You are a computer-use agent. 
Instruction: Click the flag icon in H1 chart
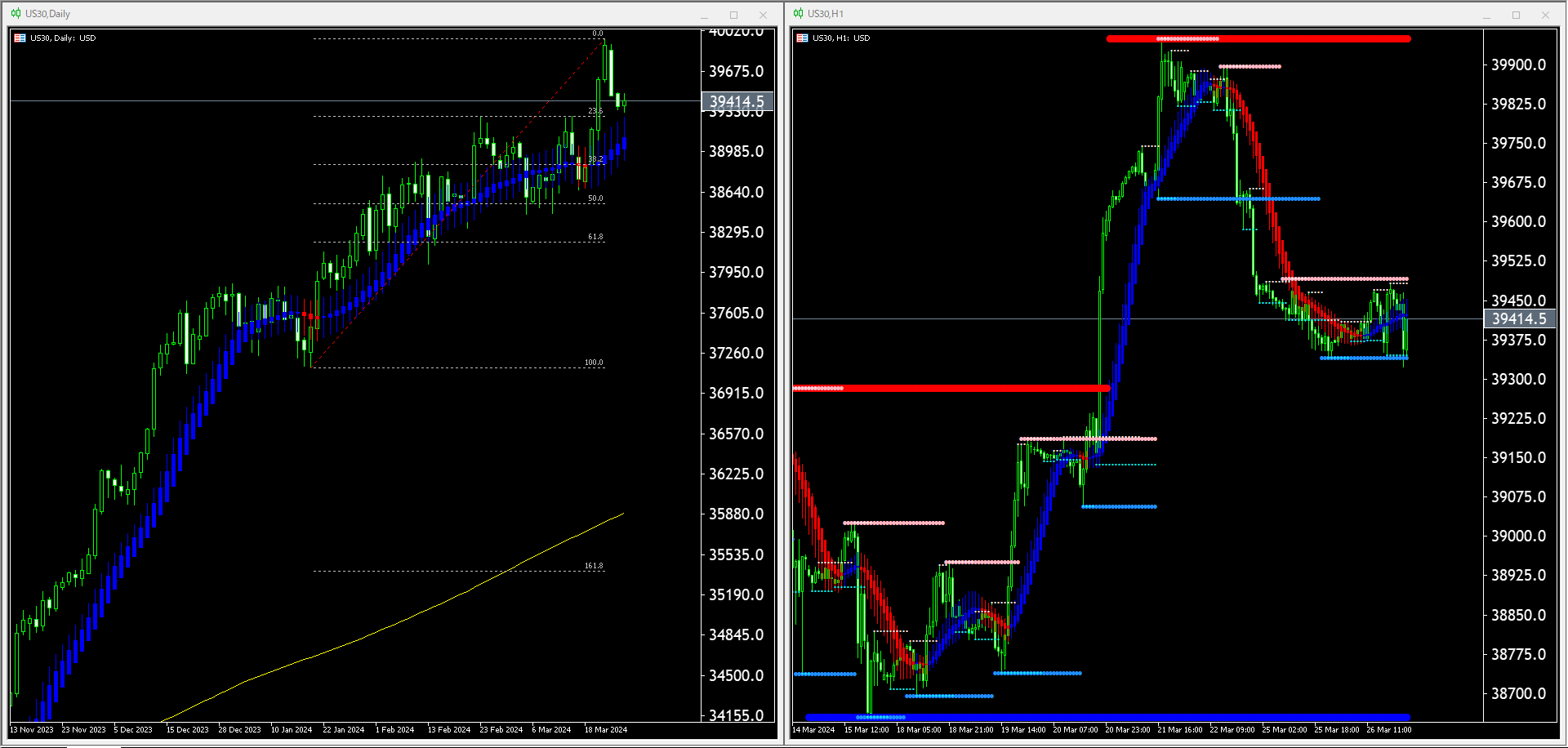803,38
